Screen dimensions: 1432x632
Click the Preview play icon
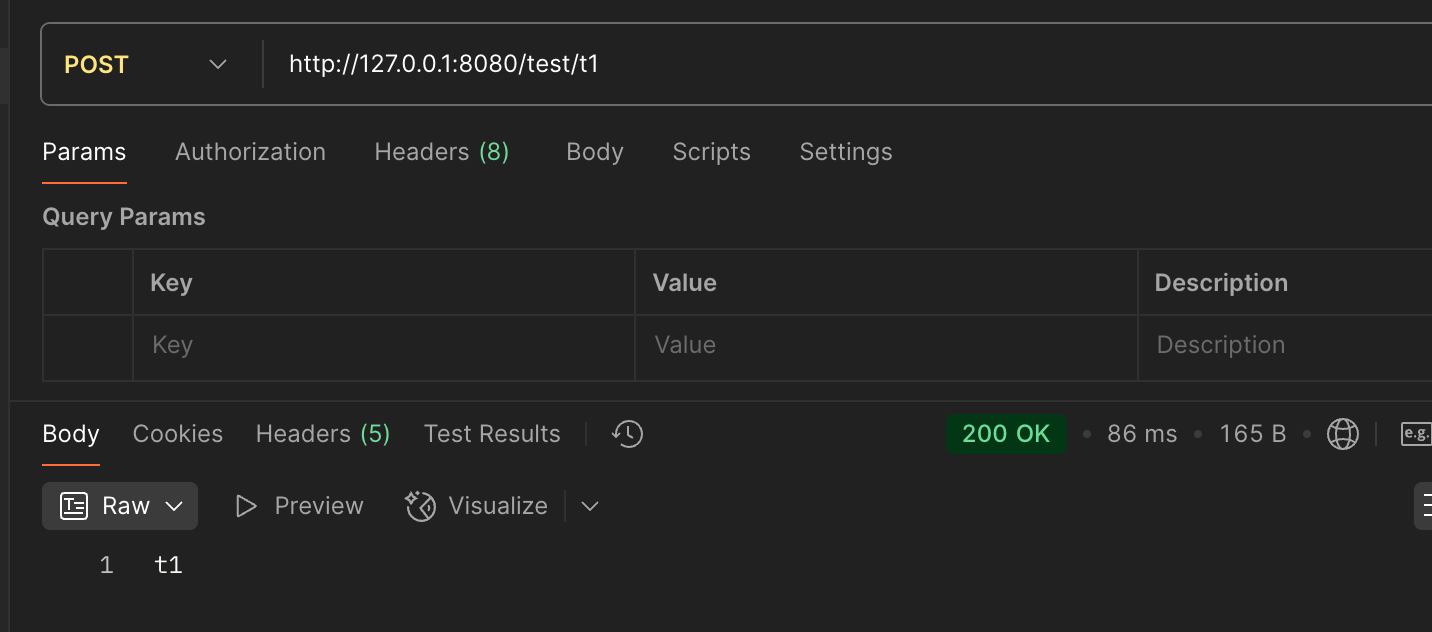pos(246,506)
